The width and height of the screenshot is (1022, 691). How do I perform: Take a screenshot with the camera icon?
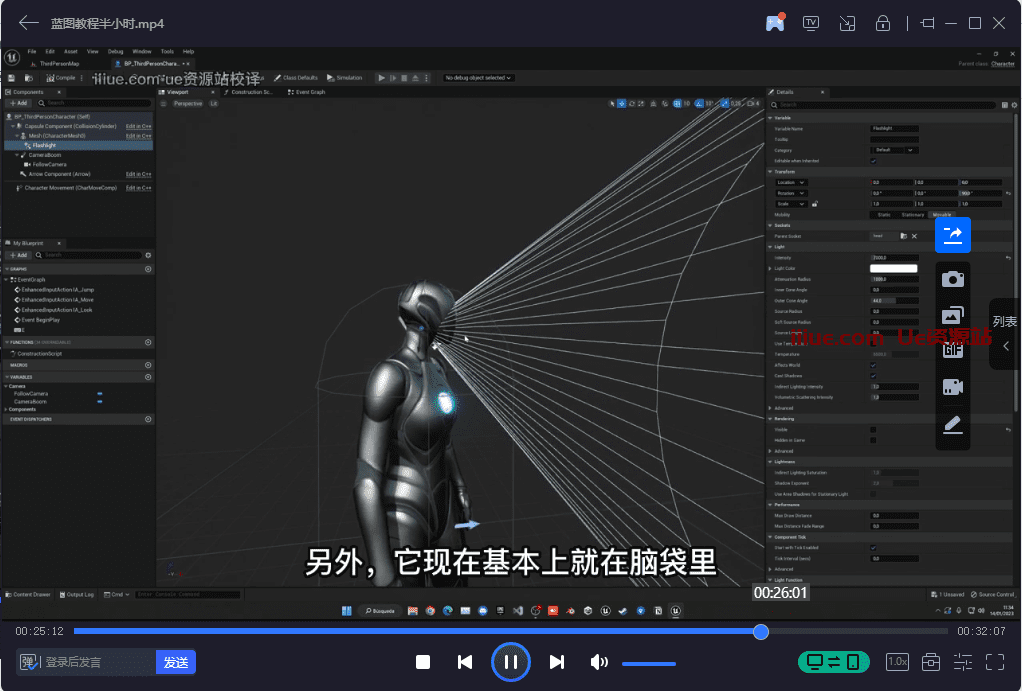point(953,279)
